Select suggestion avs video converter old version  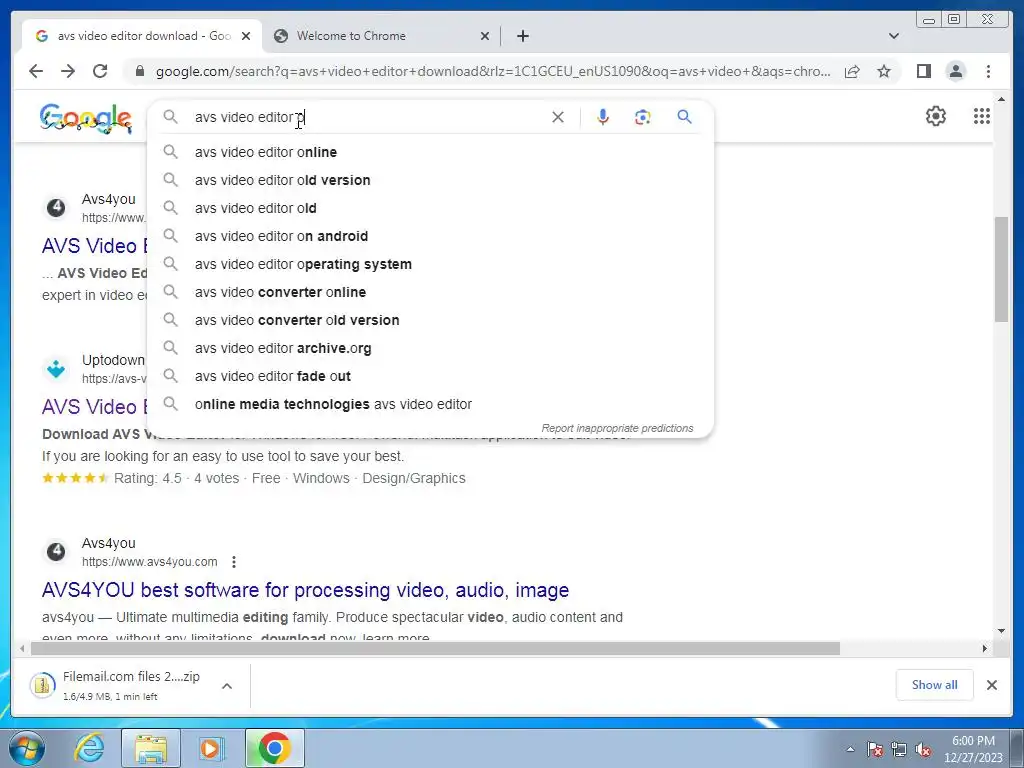[x=430, y=321]
